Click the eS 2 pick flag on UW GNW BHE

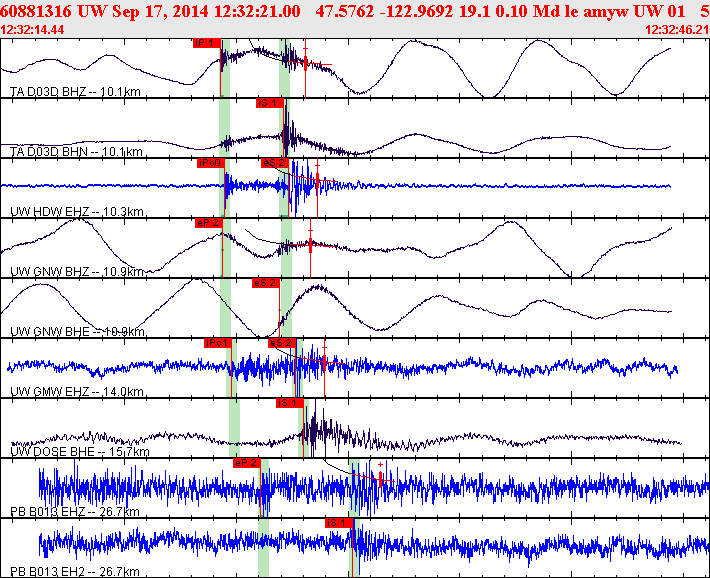pos(266,283)
